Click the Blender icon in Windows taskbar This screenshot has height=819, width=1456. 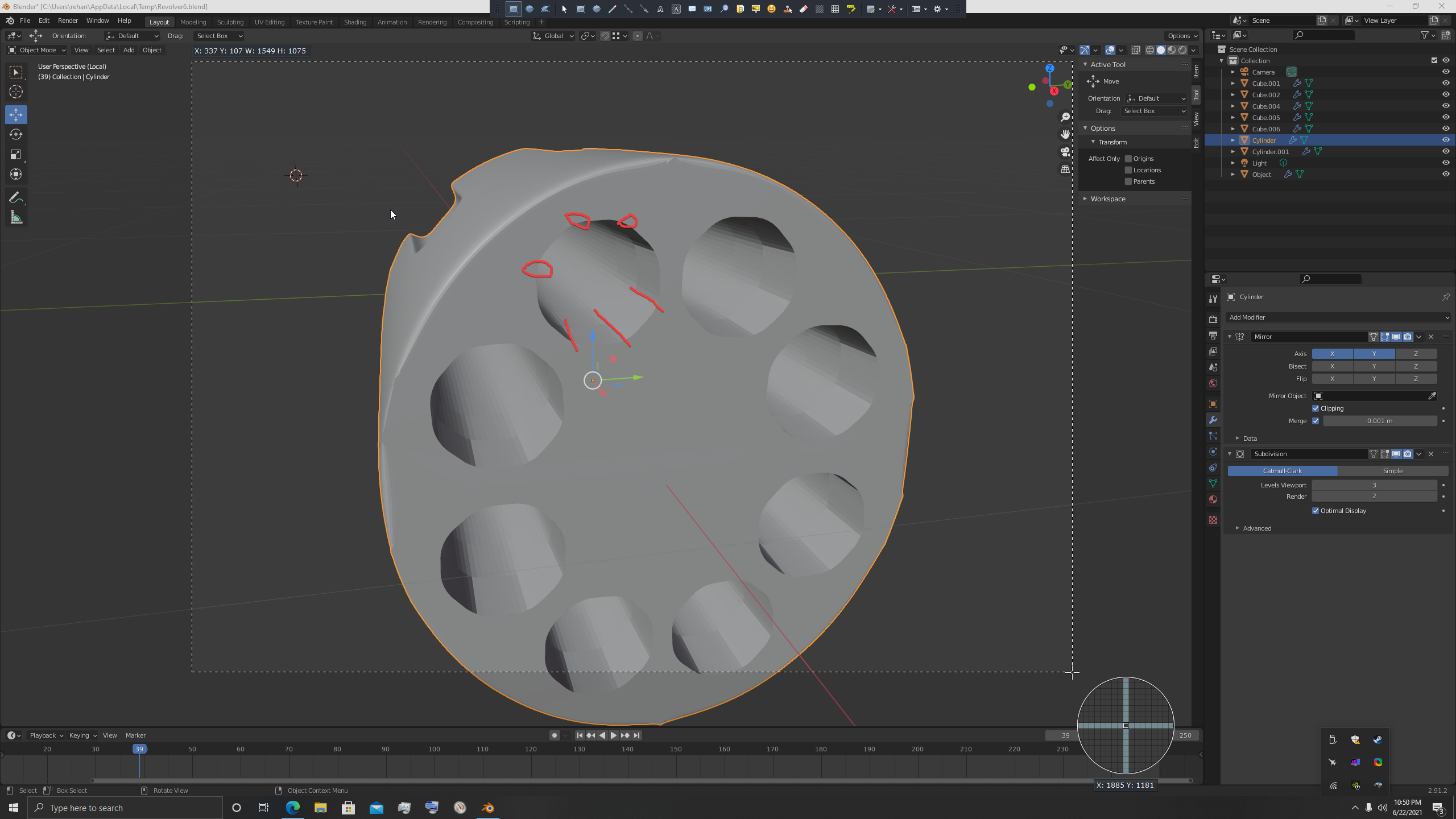tap(488, 808)
